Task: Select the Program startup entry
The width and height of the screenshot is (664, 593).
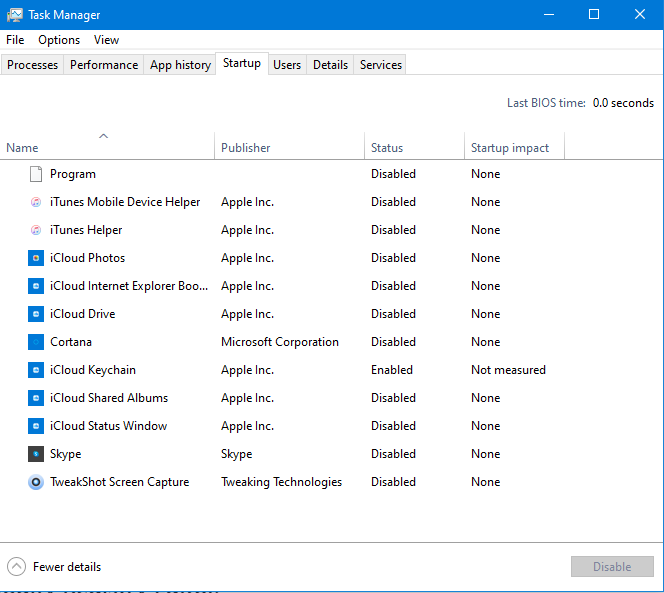Action: click(73, 174)
